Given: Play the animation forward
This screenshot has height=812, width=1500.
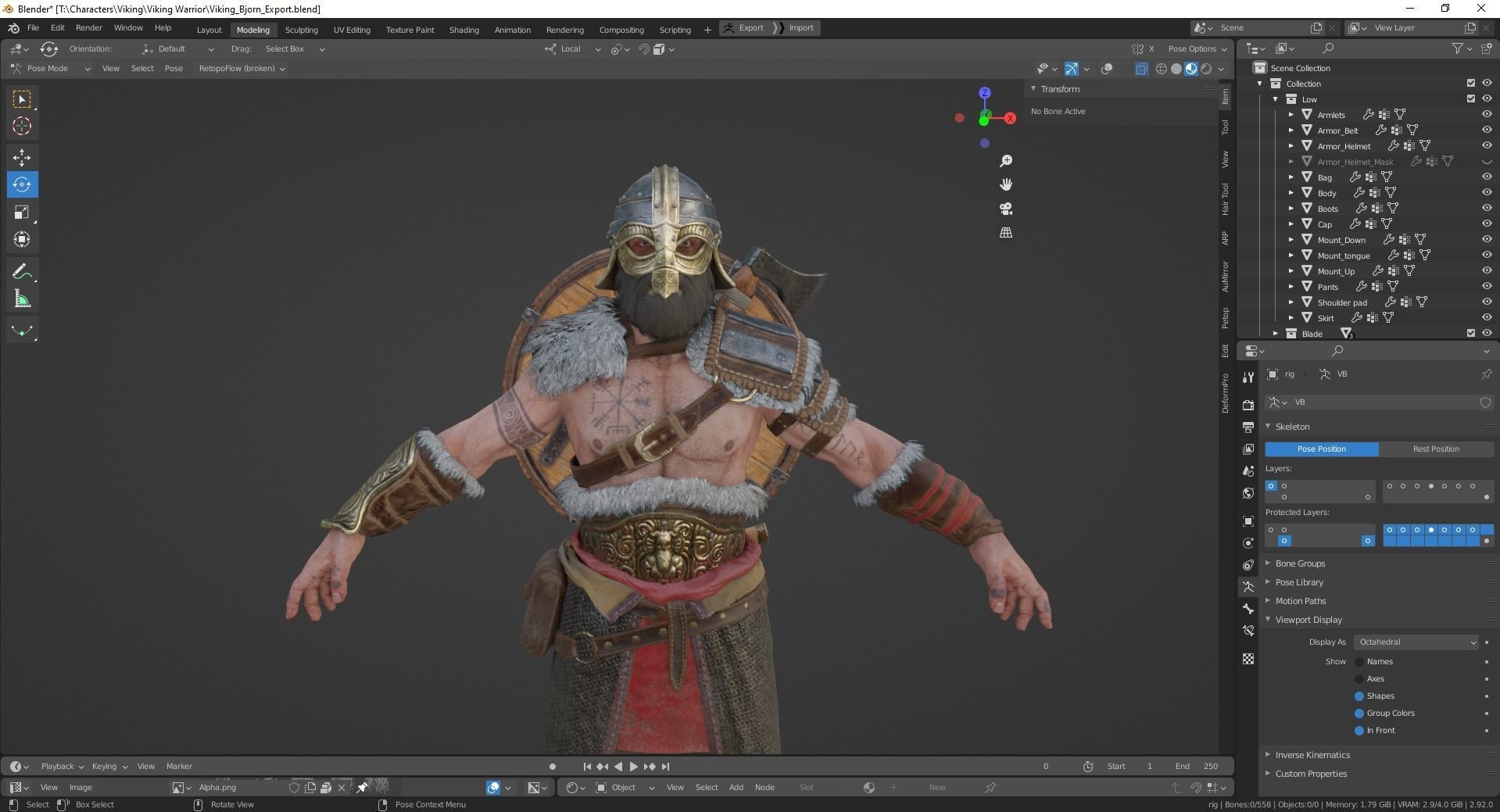Looking at the screenshot, I should tap(634, 767).
